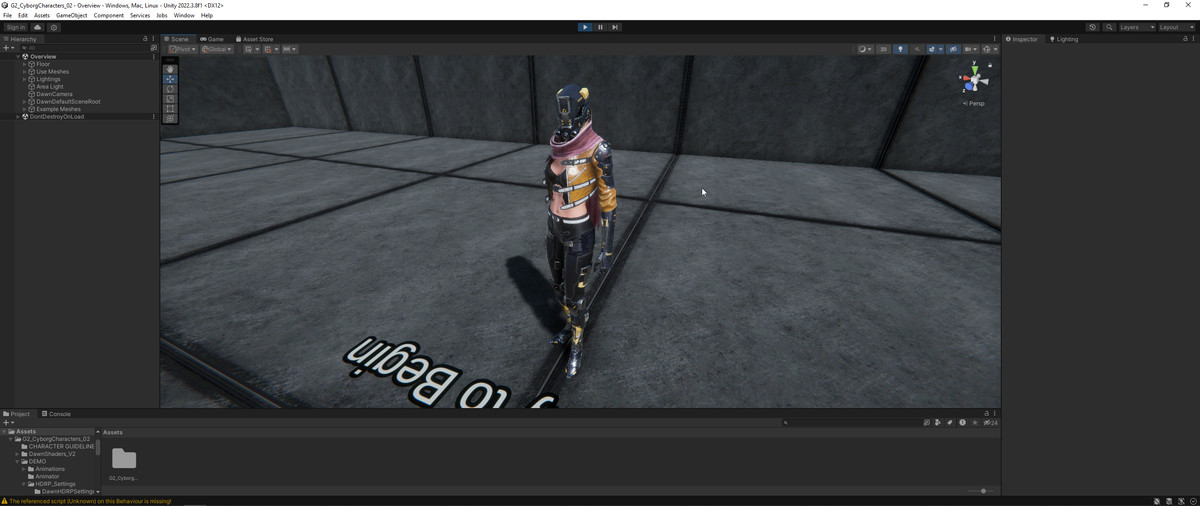Step one frame forward

point(615,27)
